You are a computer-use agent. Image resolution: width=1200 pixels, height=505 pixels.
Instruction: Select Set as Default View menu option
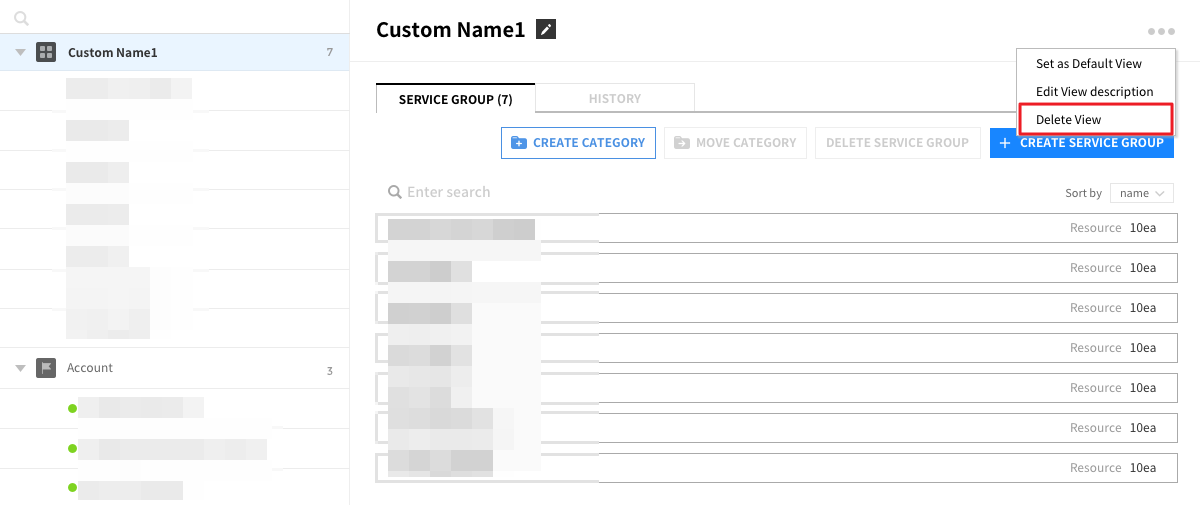(x=1088, y=64)
